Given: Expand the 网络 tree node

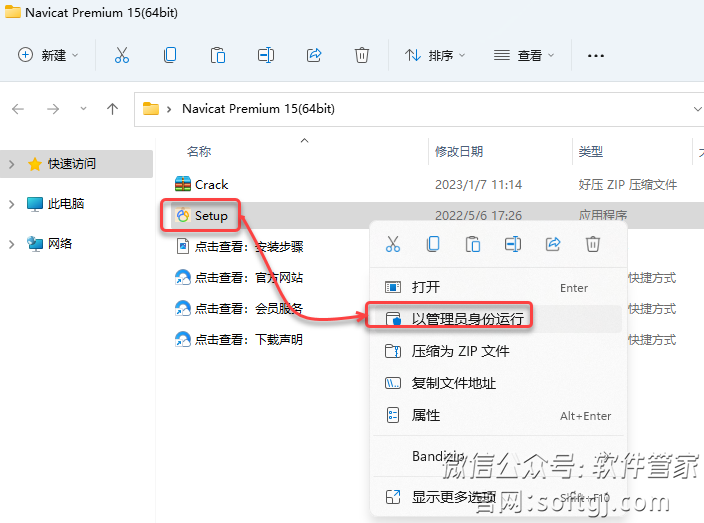Looking at the screenshot, I should tap(12, 244).
